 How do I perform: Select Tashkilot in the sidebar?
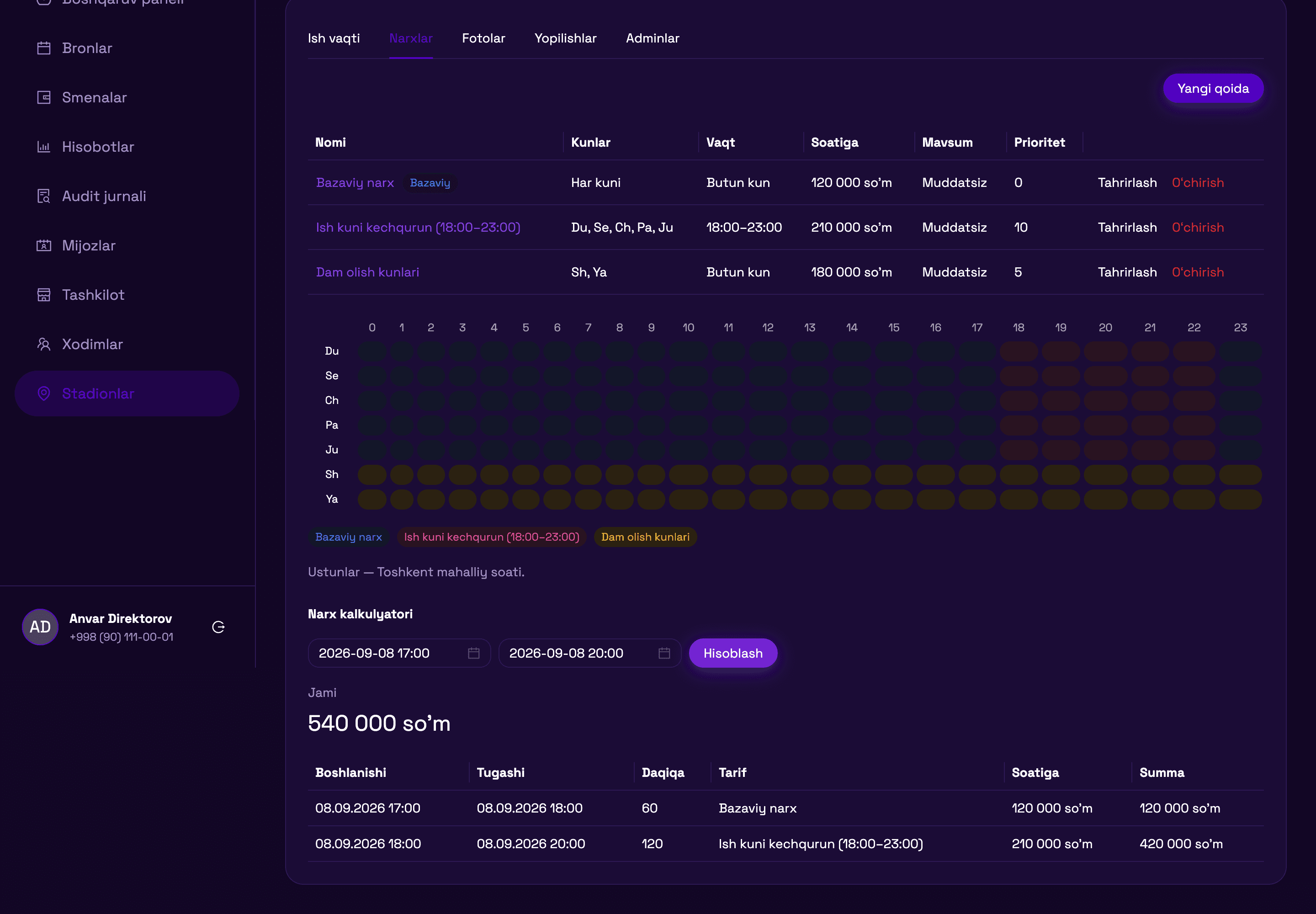pyautogui.click(x=127, y=295)
